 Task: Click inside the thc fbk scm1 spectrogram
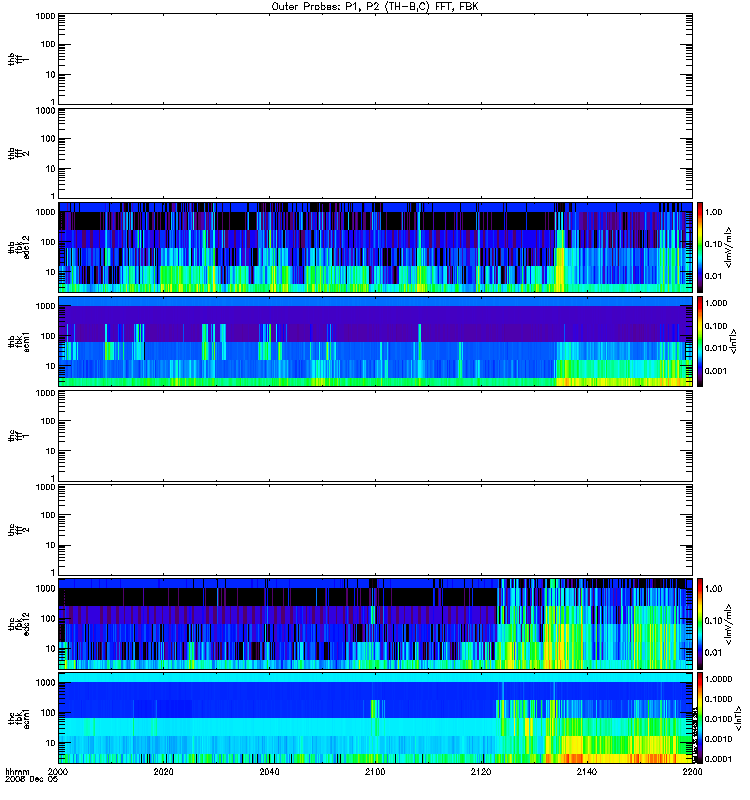(375, 718)
